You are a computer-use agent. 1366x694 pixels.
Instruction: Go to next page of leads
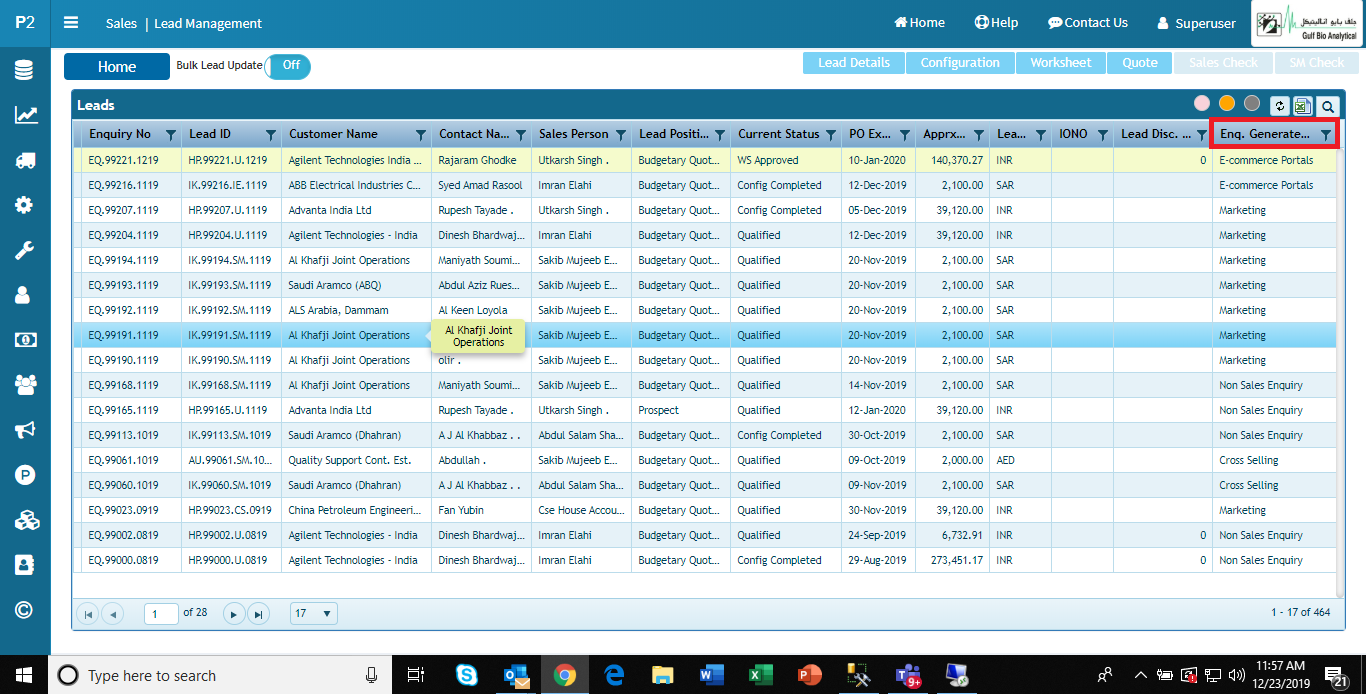click(x=234, y=614)
